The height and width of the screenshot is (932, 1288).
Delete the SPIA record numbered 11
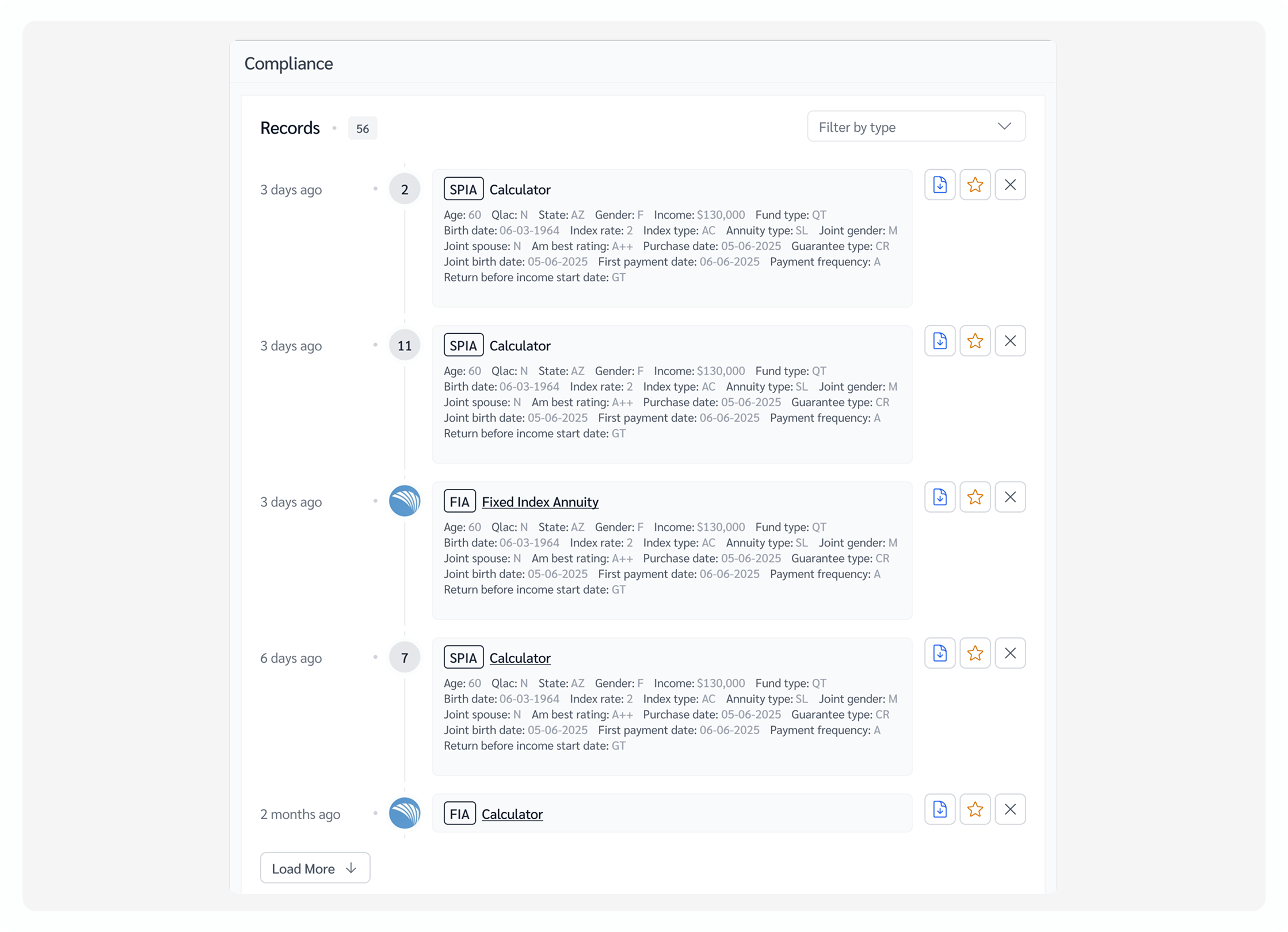(1009, 341)
